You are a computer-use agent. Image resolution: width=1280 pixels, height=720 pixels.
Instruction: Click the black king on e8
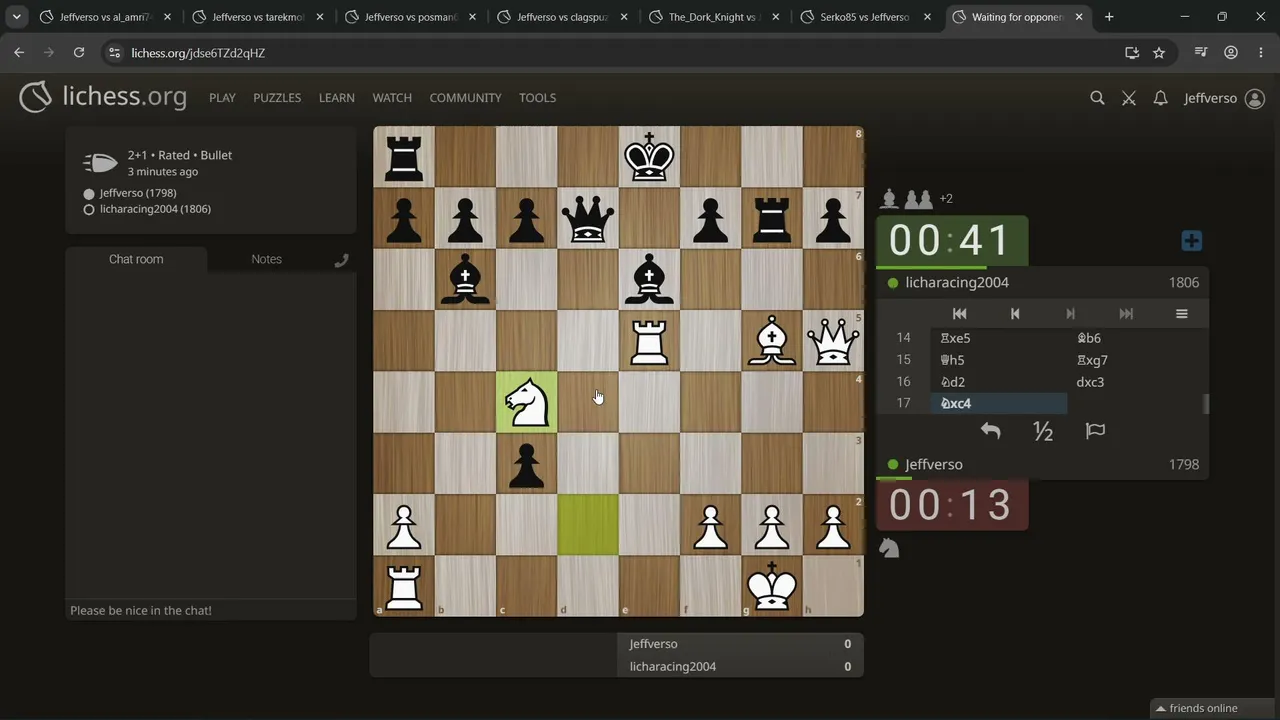[649, 157]
